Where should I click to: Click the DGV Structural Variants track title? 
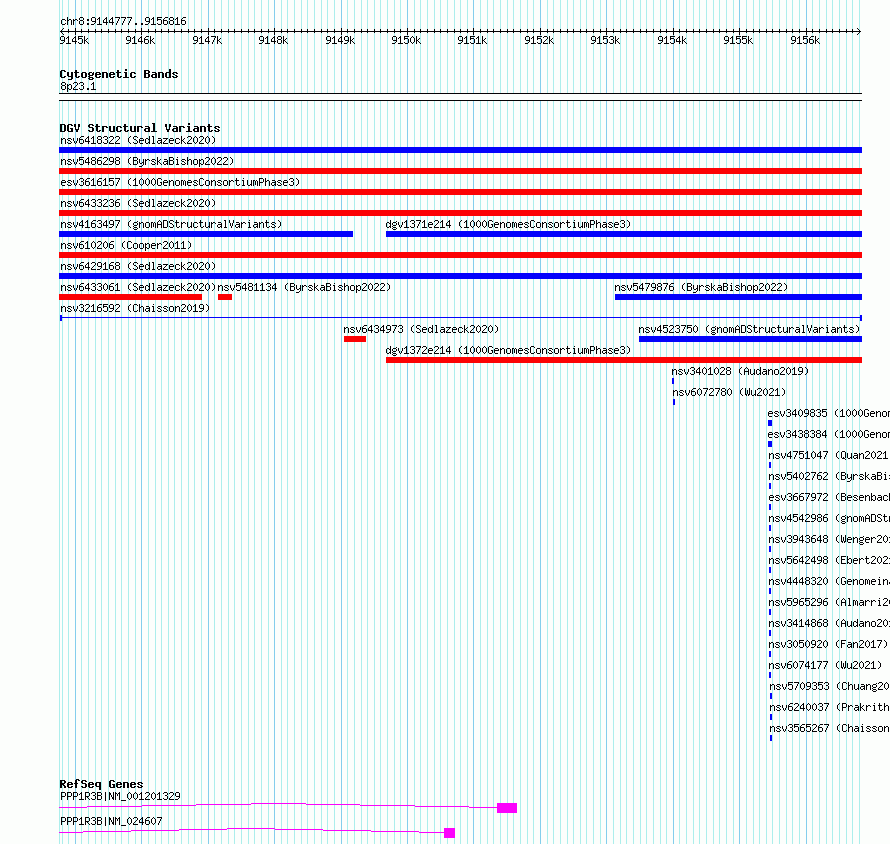coord(140,128)
